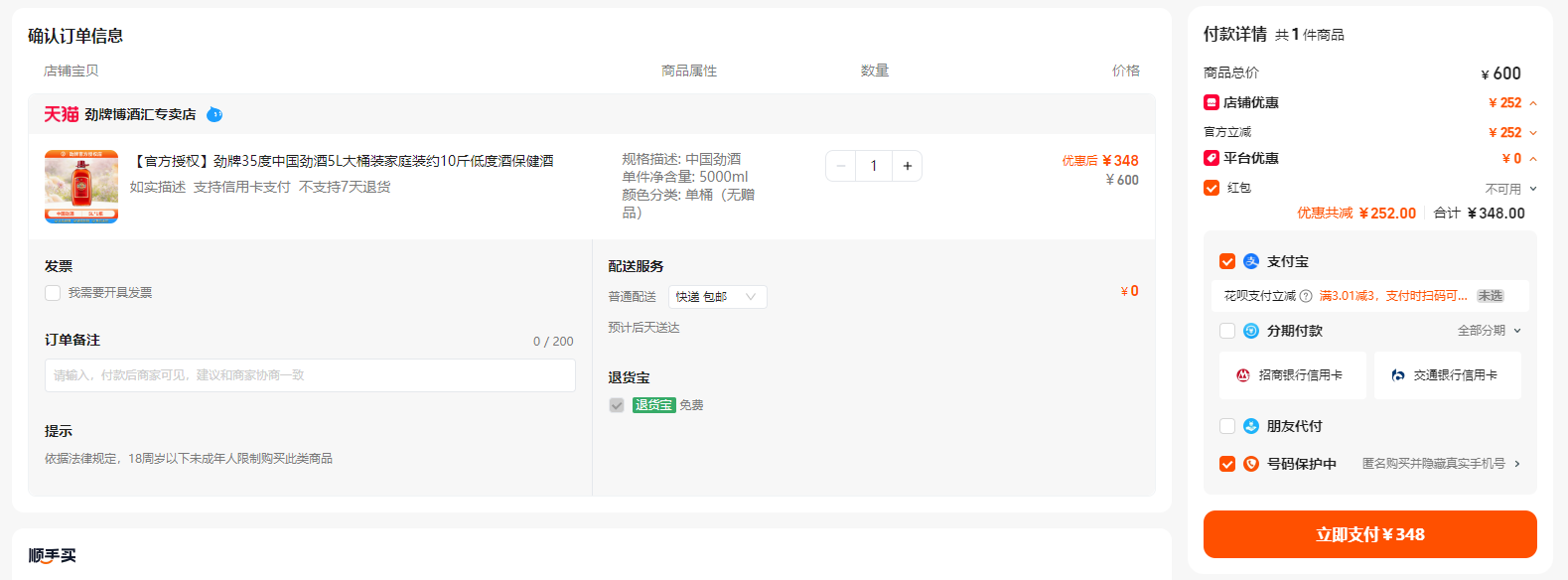Uncheck the 红包 checkbox
The width and height of the screenshot is (1568, 580).
coord(1212,188)
